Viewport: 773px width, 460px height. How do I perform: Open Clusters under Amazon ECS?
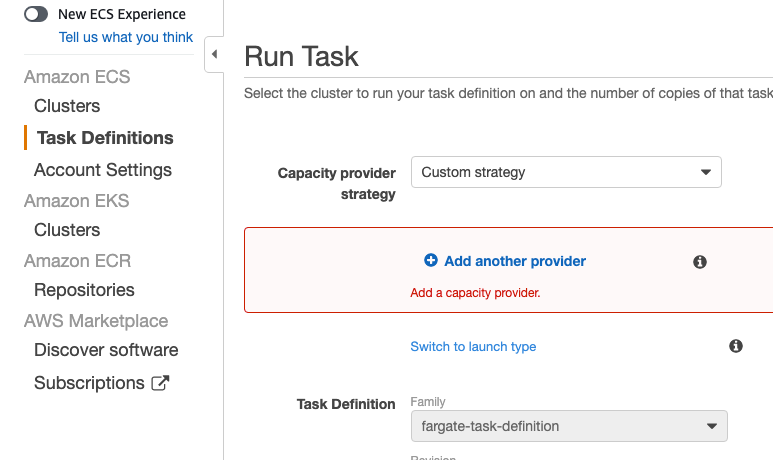point(67,106)
